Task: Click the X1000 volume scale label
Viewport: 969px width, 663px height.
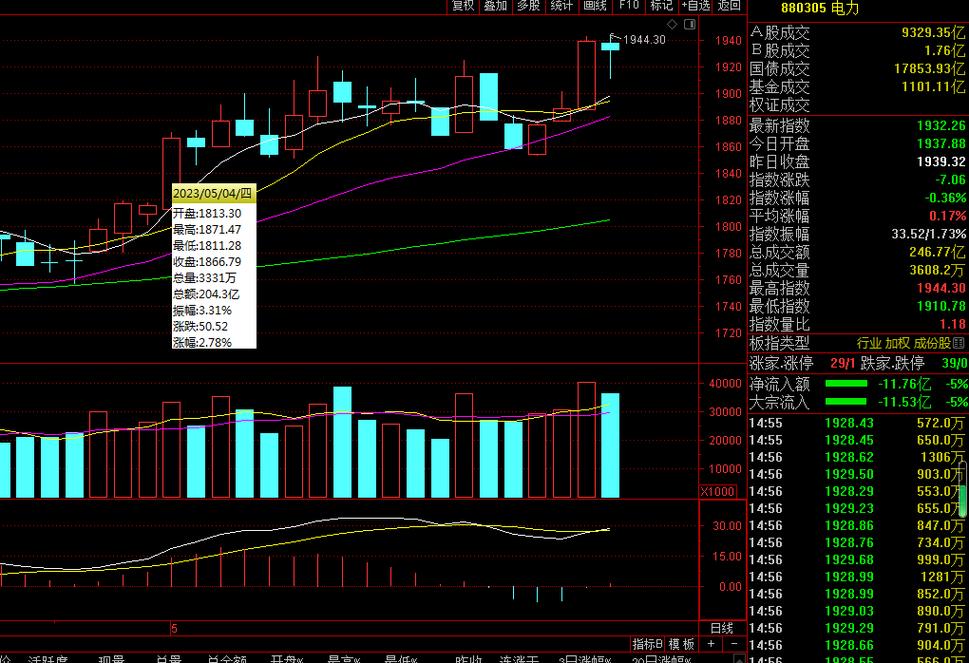Action: (719, 491)
